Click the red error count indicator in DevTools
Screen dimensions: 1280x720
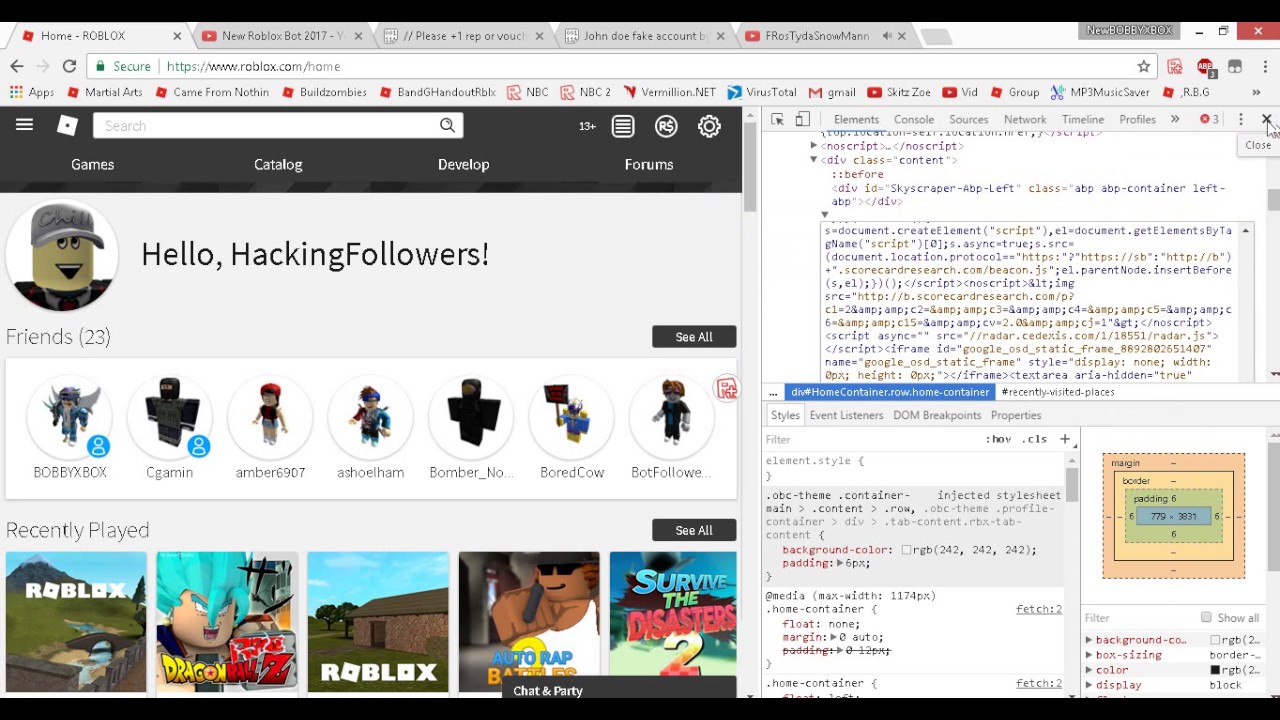tap(1210, 119)
